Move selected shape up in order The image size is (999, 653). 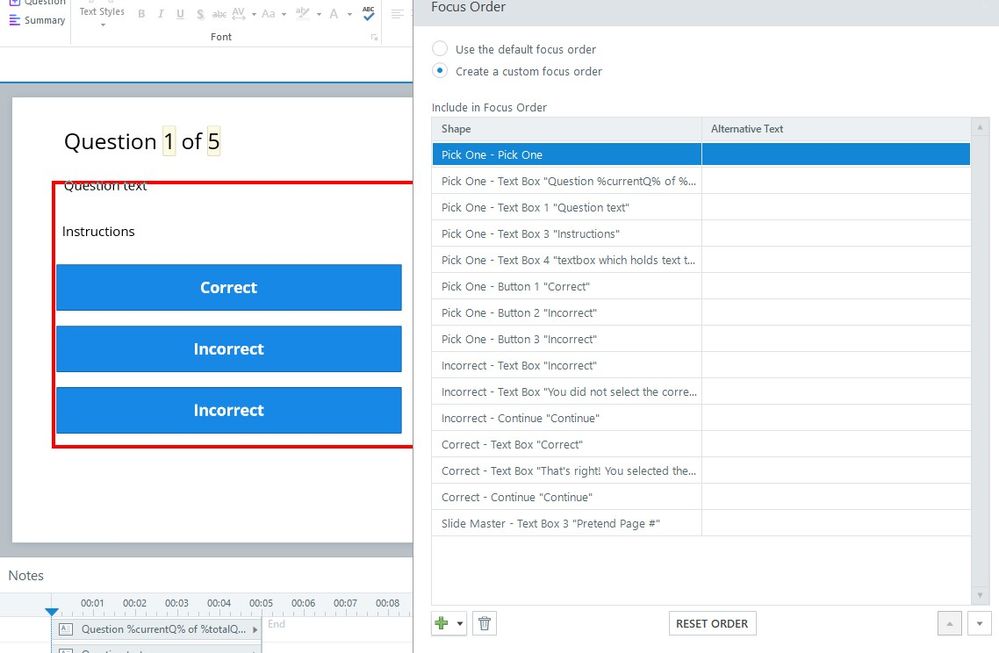949,624
